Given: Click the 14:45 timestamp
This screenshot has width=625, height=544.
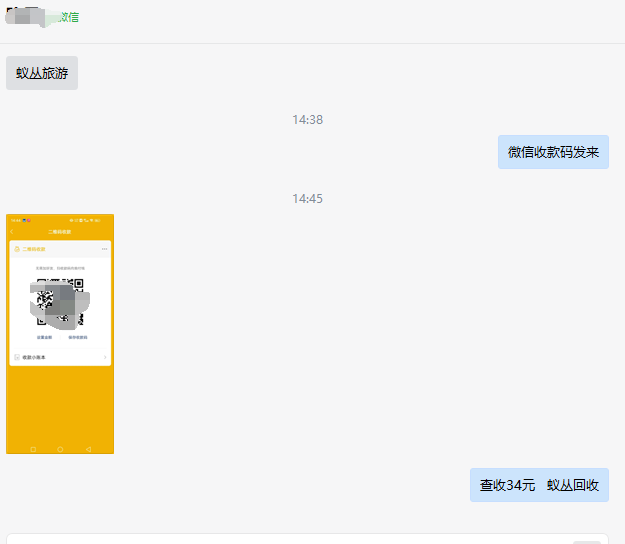Looking at the screenshot, I should pyautogui.click(x=307, y=198).
